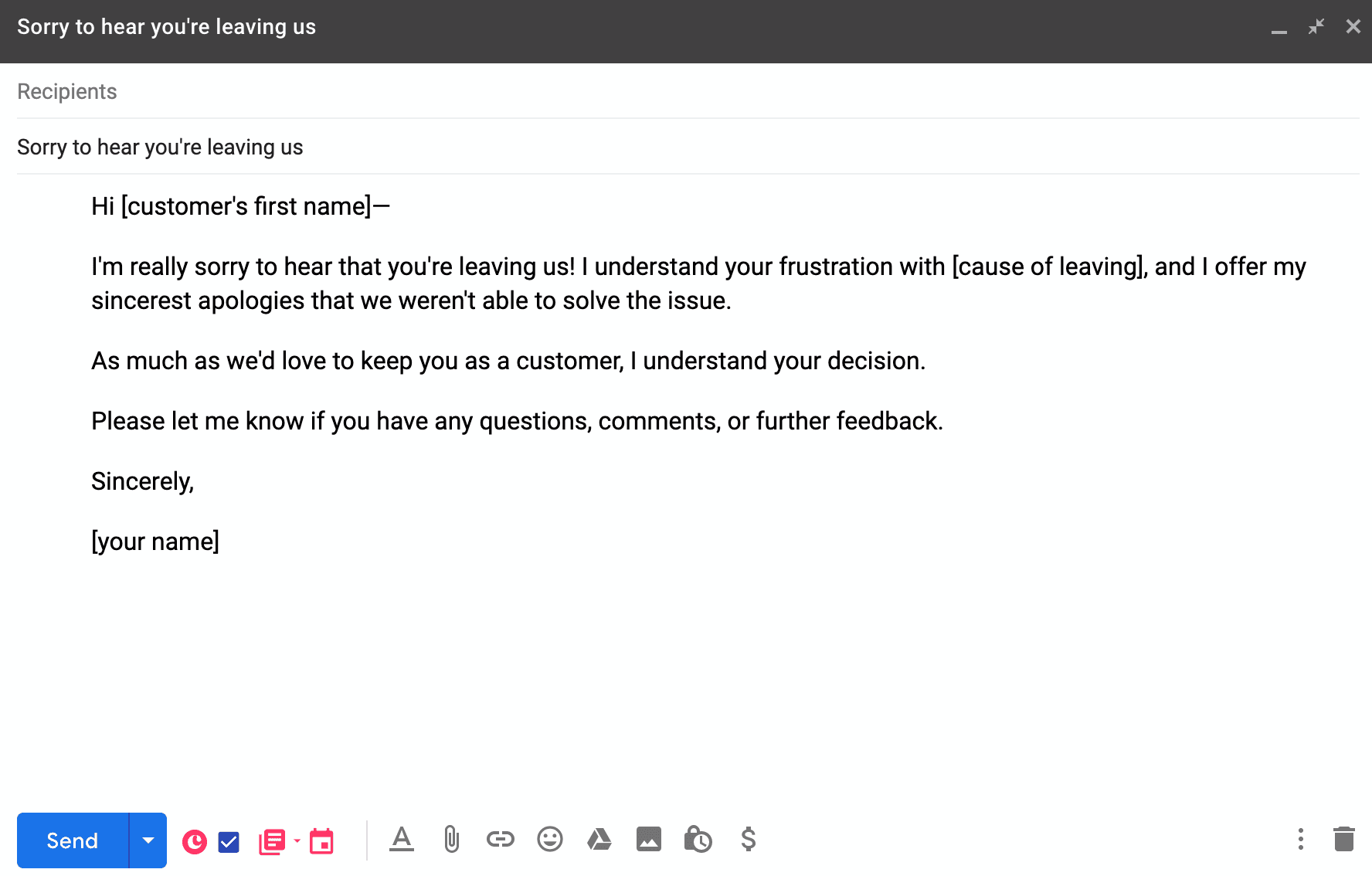Click the dollar sign money icon

[748, 839]
